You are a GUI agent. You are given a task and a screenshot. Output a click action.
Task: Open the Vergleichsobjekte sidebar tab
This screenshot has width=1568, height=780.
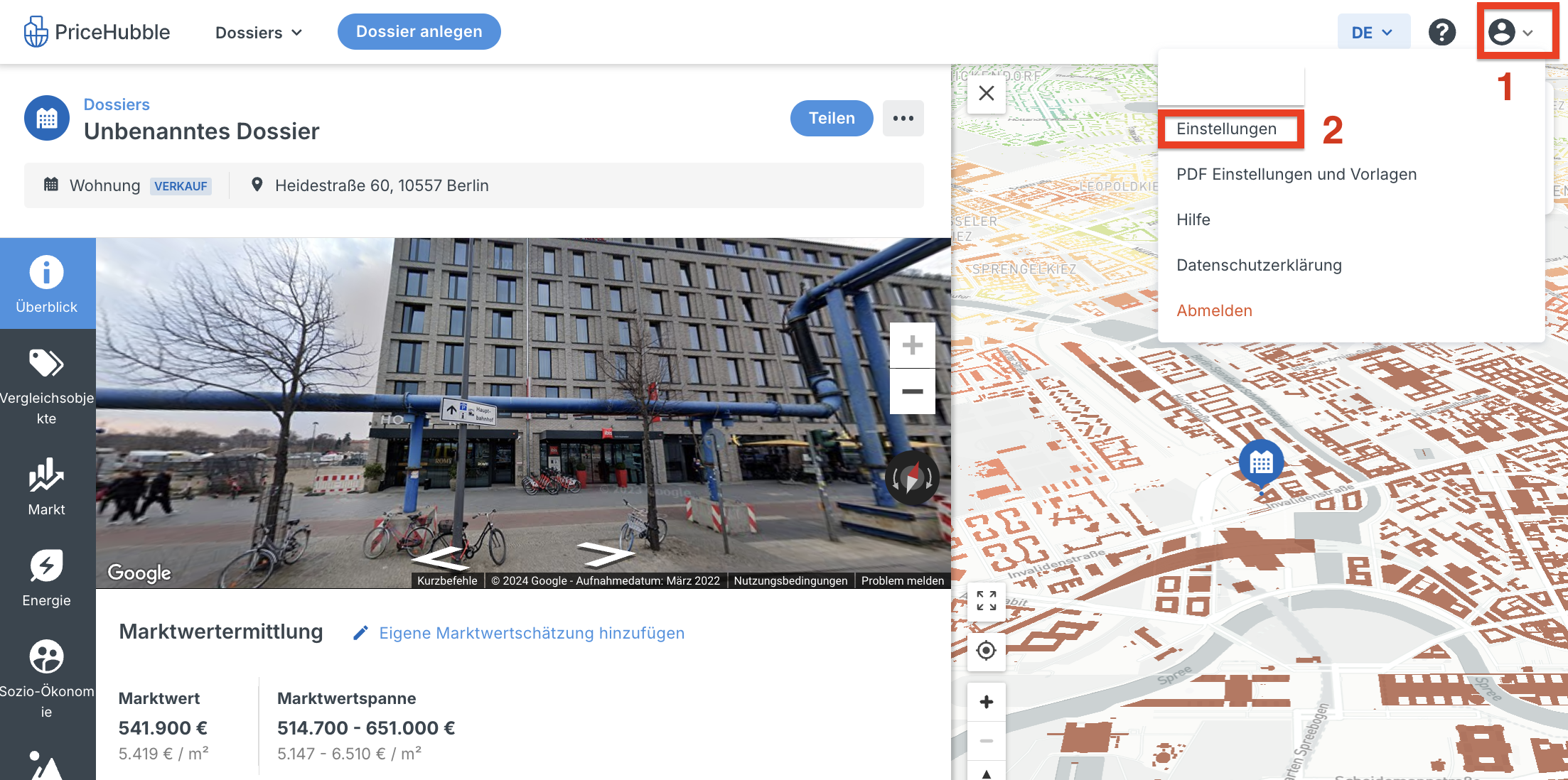47,387
